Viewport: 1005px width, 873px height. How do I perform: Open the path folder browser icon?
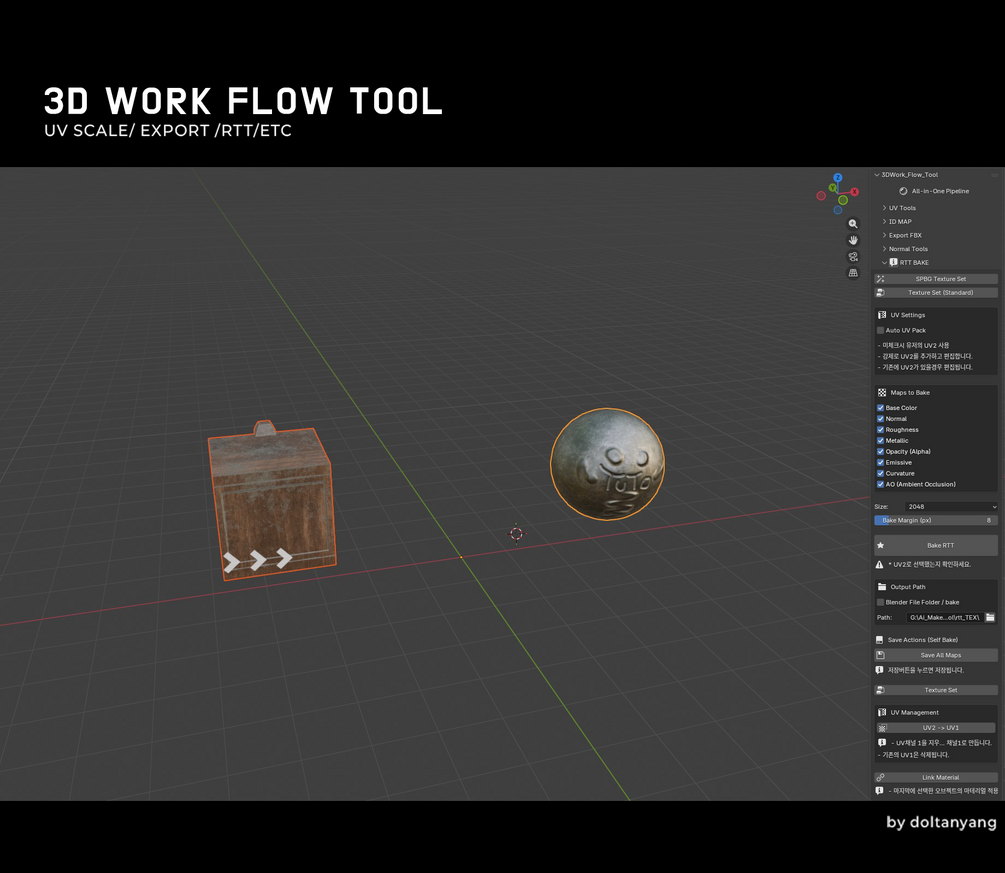click(990, 617)
